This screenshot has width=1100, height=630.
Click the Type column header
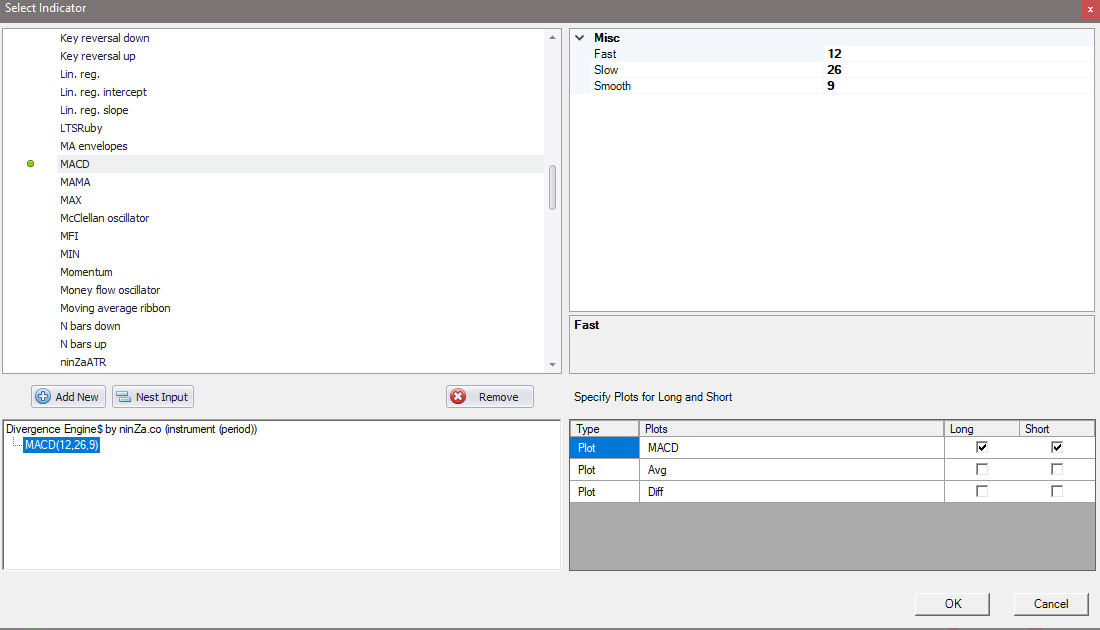[604, 429]
